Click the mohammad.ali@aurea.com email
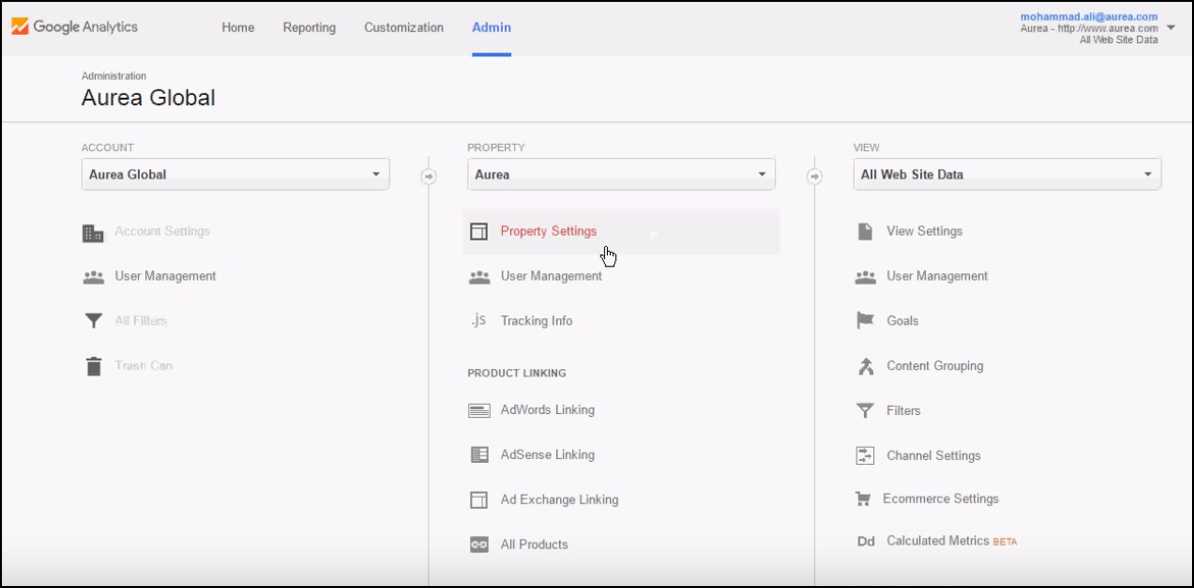The height and width of the screenshot is (588, 1194). pos(1089,17)
